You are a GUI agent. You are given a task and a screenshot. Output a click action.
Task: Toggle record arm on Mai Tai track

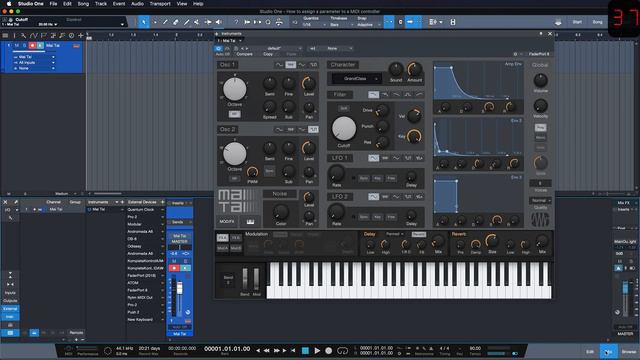point(32,45)
